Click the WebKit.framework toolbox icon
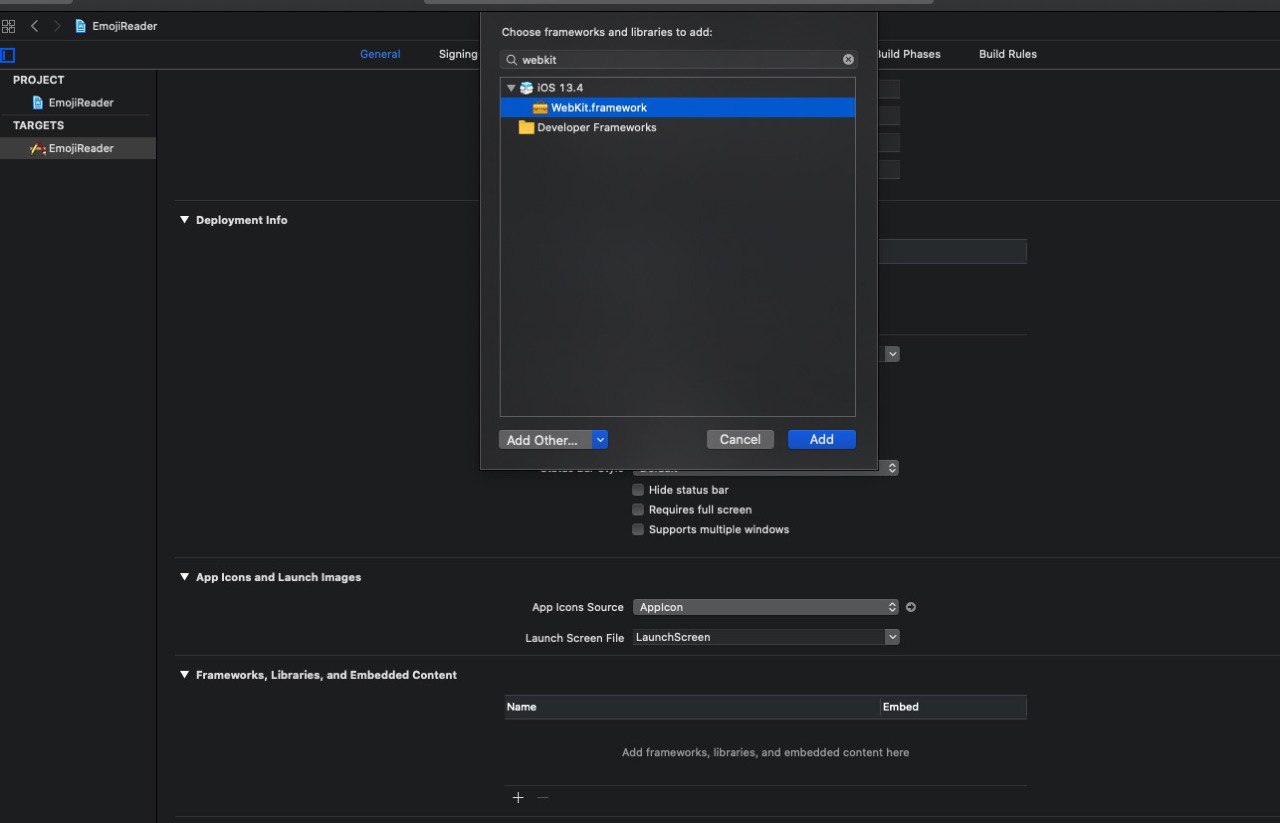Viewport: 1280px width, 823px height. [x=540, y=108]
